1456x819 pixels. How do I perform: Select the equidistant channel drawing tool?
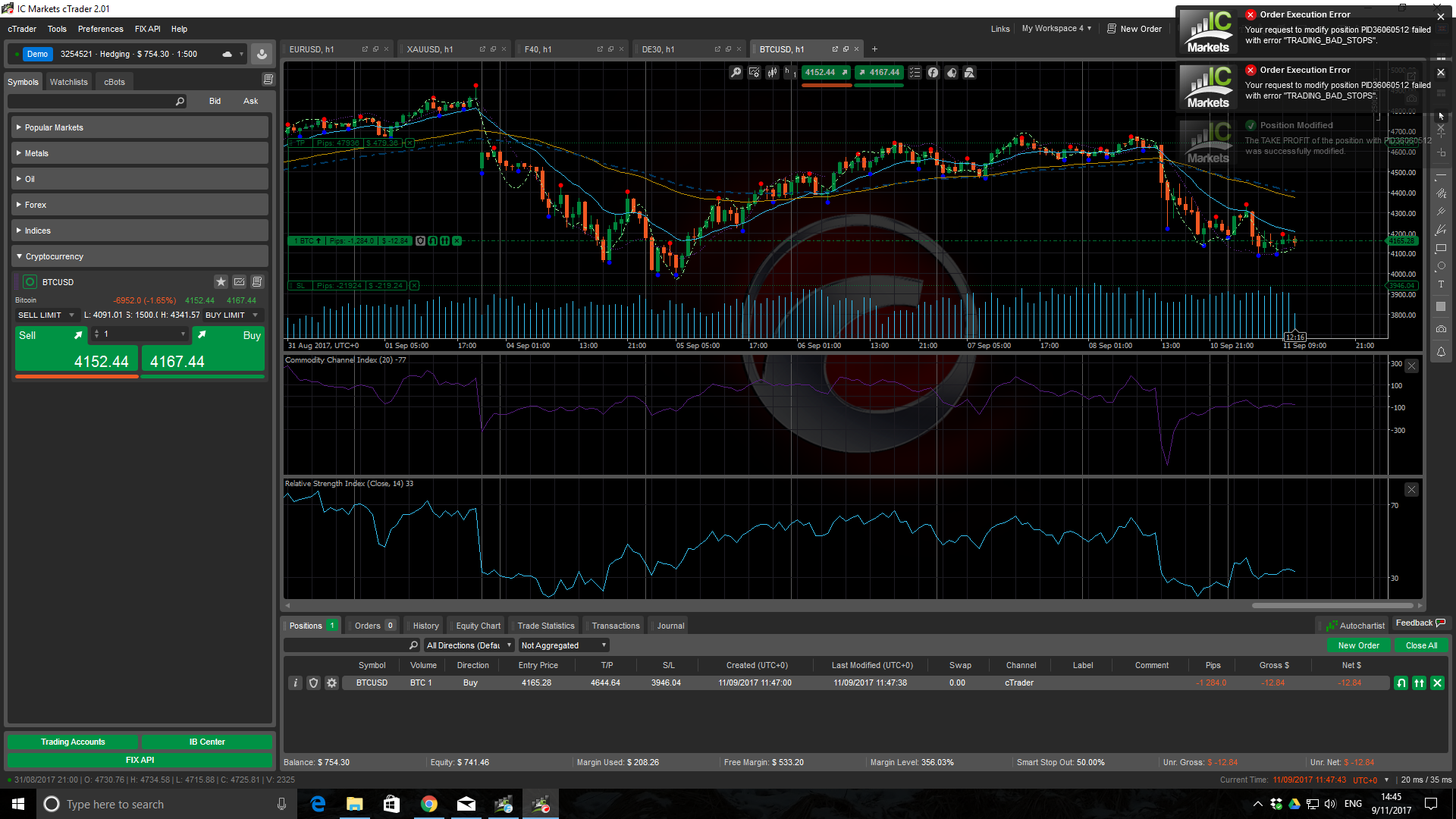[1441, 193]
